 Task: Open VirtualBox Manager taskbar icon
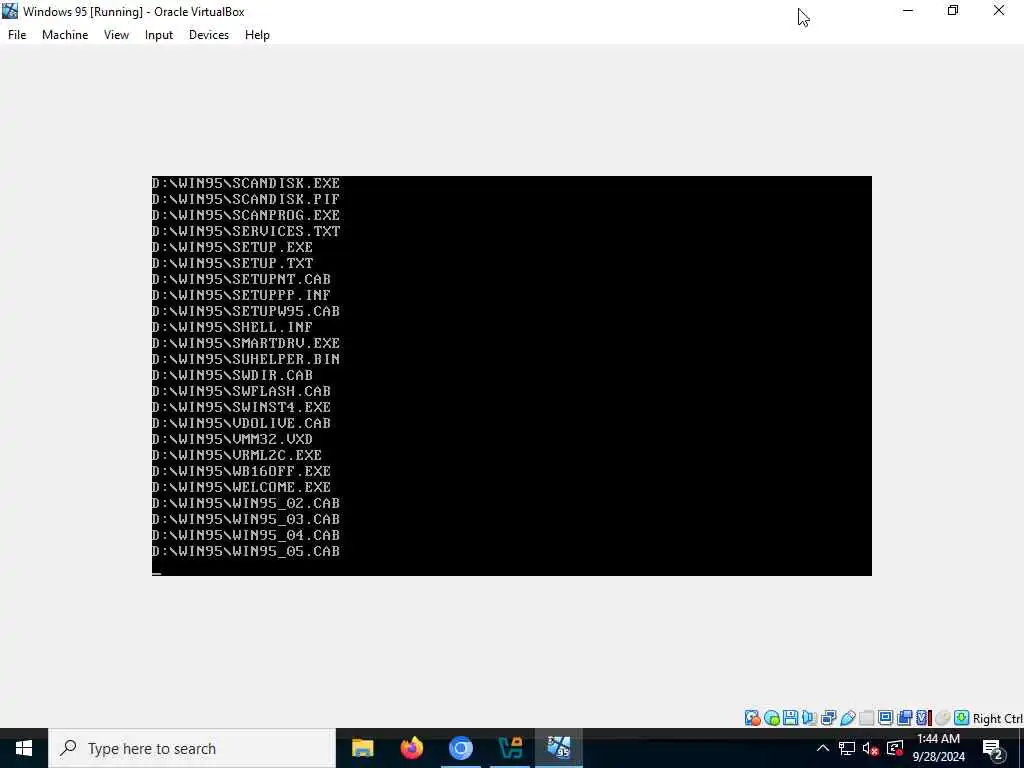click(510, 748)
